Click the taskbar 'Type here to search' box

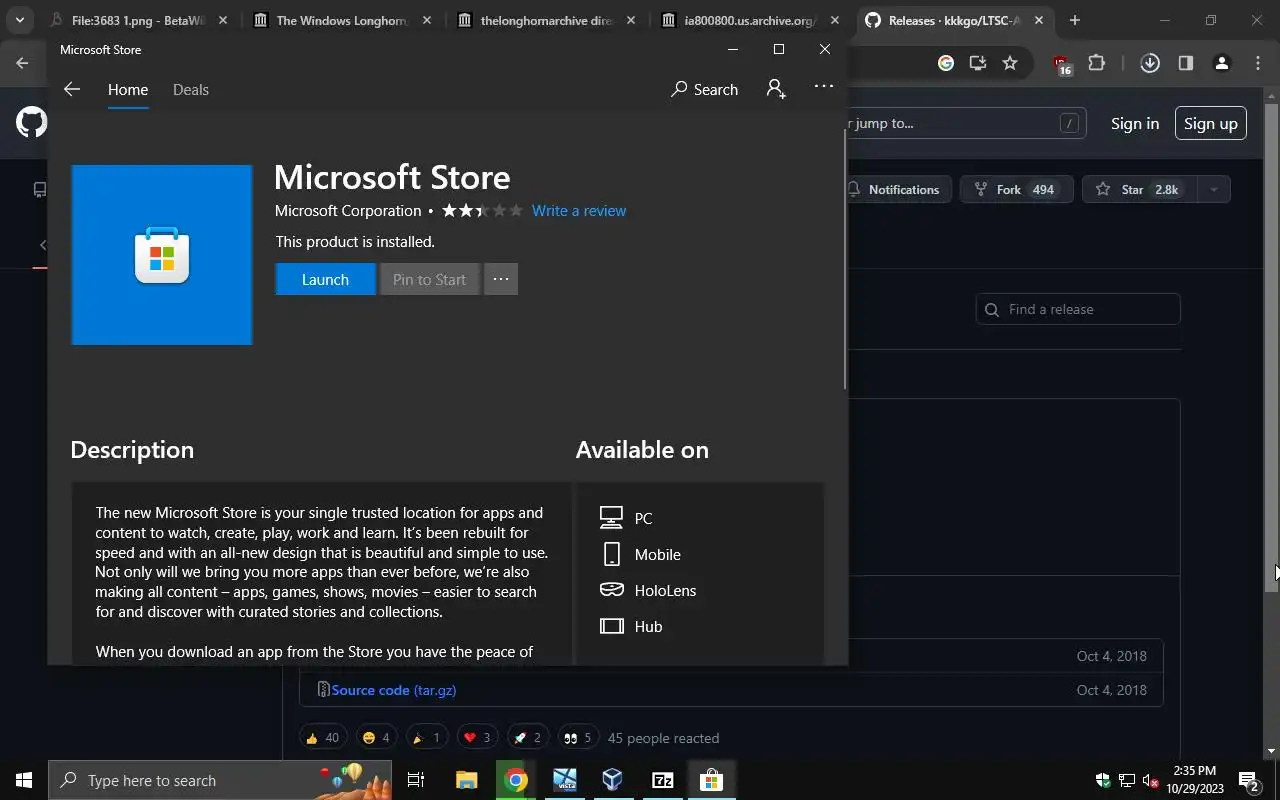pos(220,780)
